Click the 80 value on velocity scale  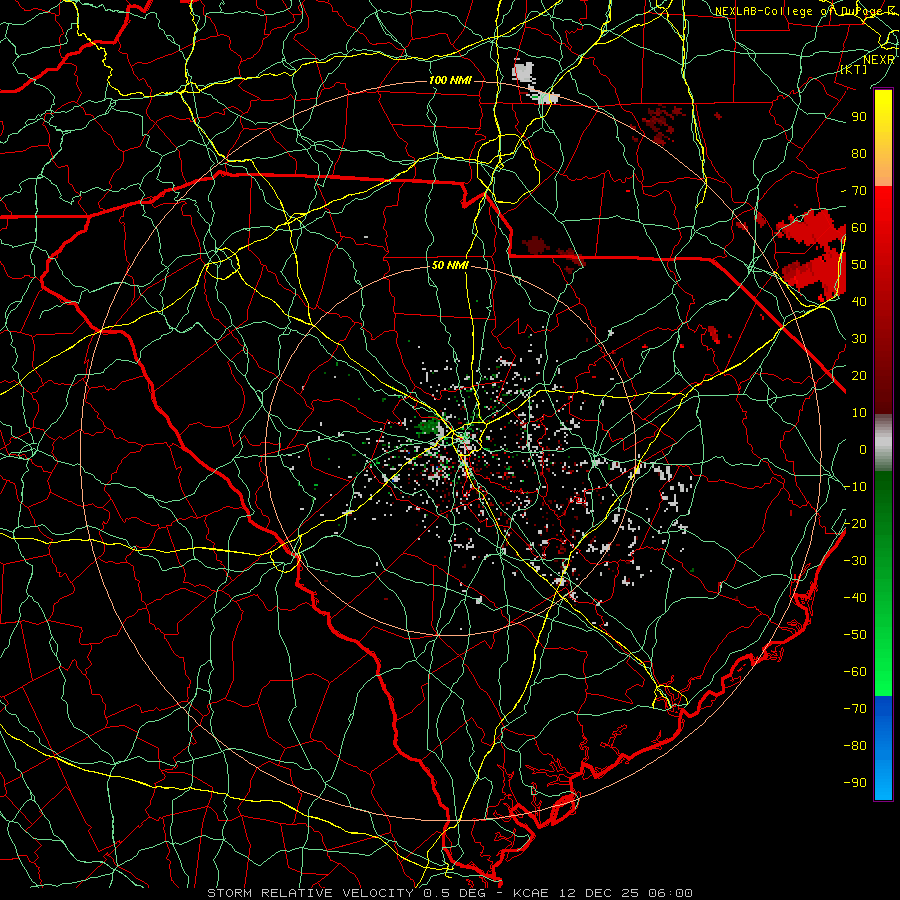[x=859, y=154]
